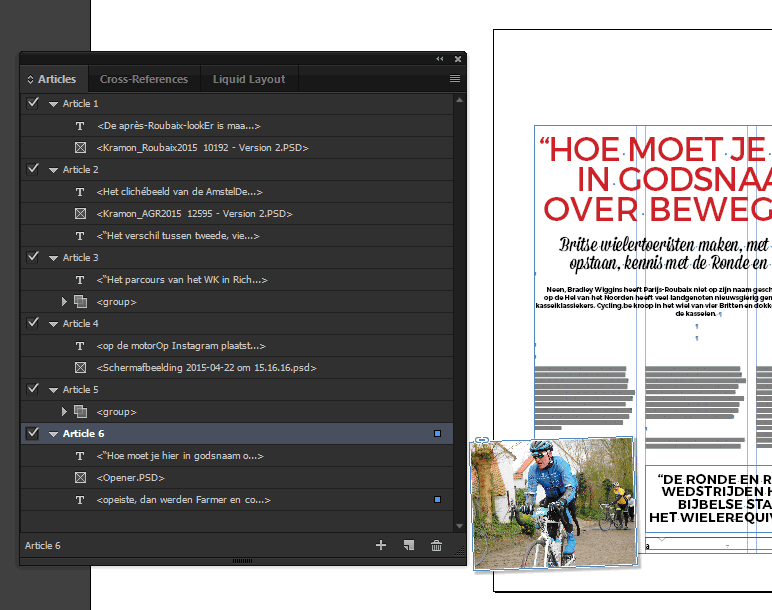This screenshot has width=772, height=610.
Task: Expand the group under Article 5
Action: [64, 412]
